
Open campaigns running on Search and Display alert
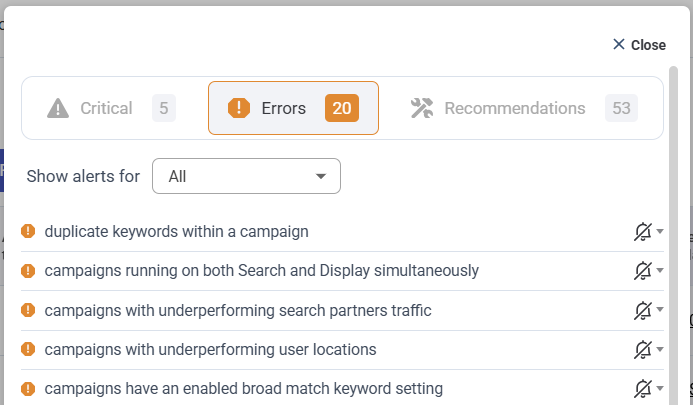pyautogui.click(x=261, y=271)
